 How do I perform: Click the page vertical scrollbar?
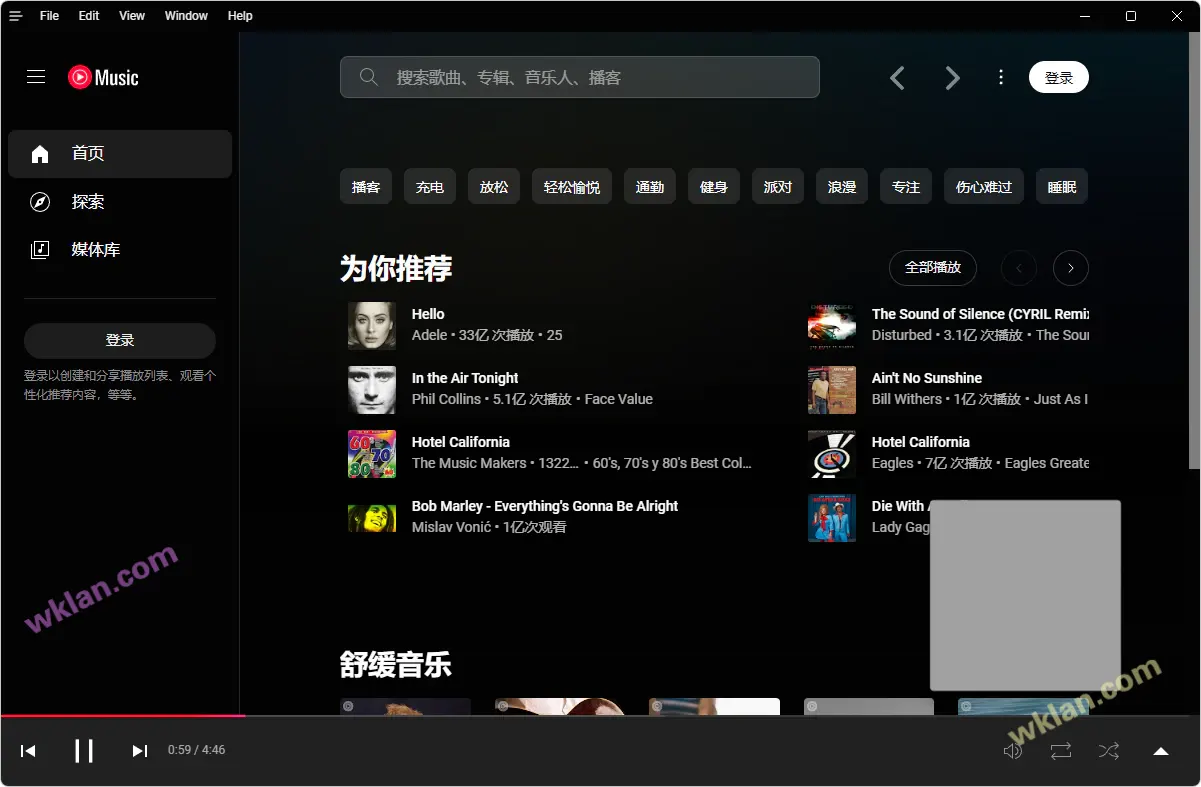tap(1194, 250)
